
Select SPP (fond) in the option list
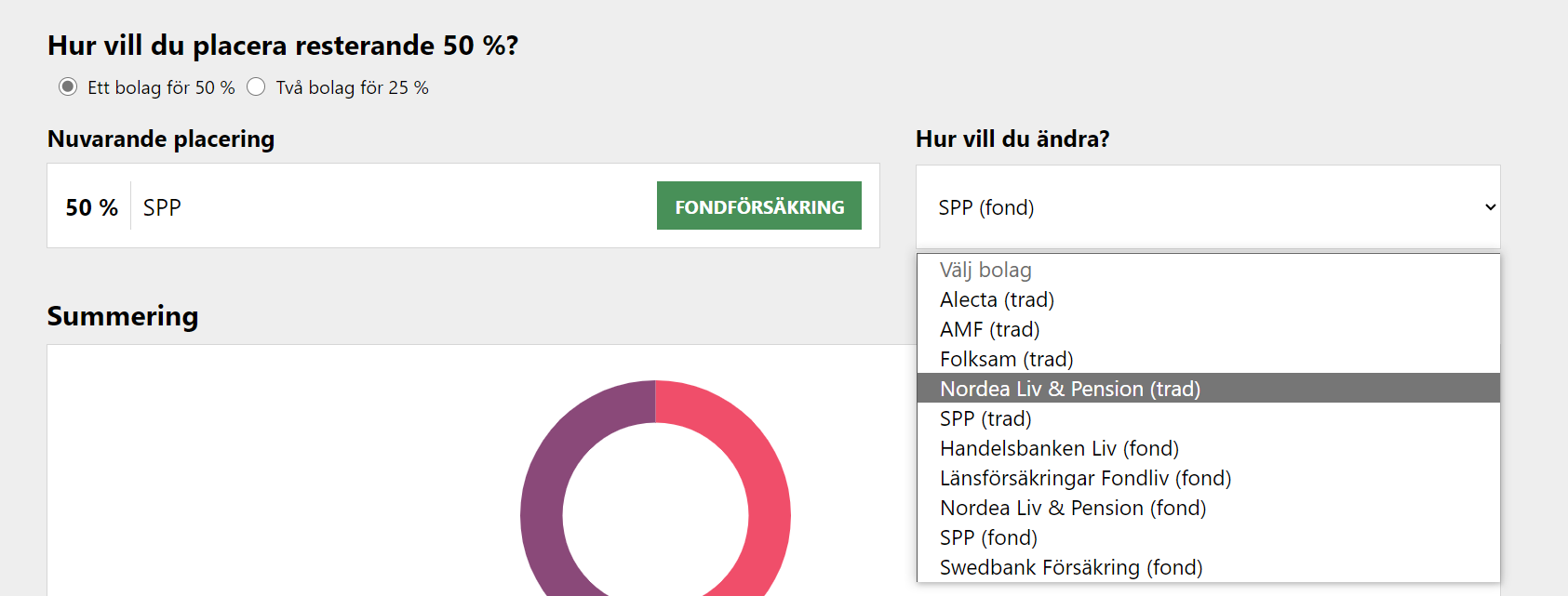coord(988,537)
